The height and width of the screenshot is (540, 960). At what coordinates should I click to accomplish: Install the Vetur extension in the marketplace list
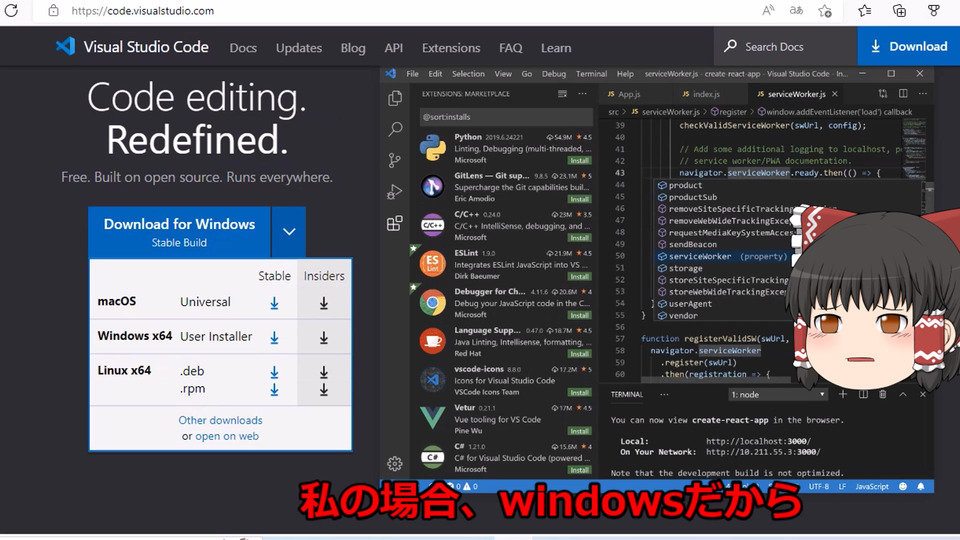click(579, 431)
